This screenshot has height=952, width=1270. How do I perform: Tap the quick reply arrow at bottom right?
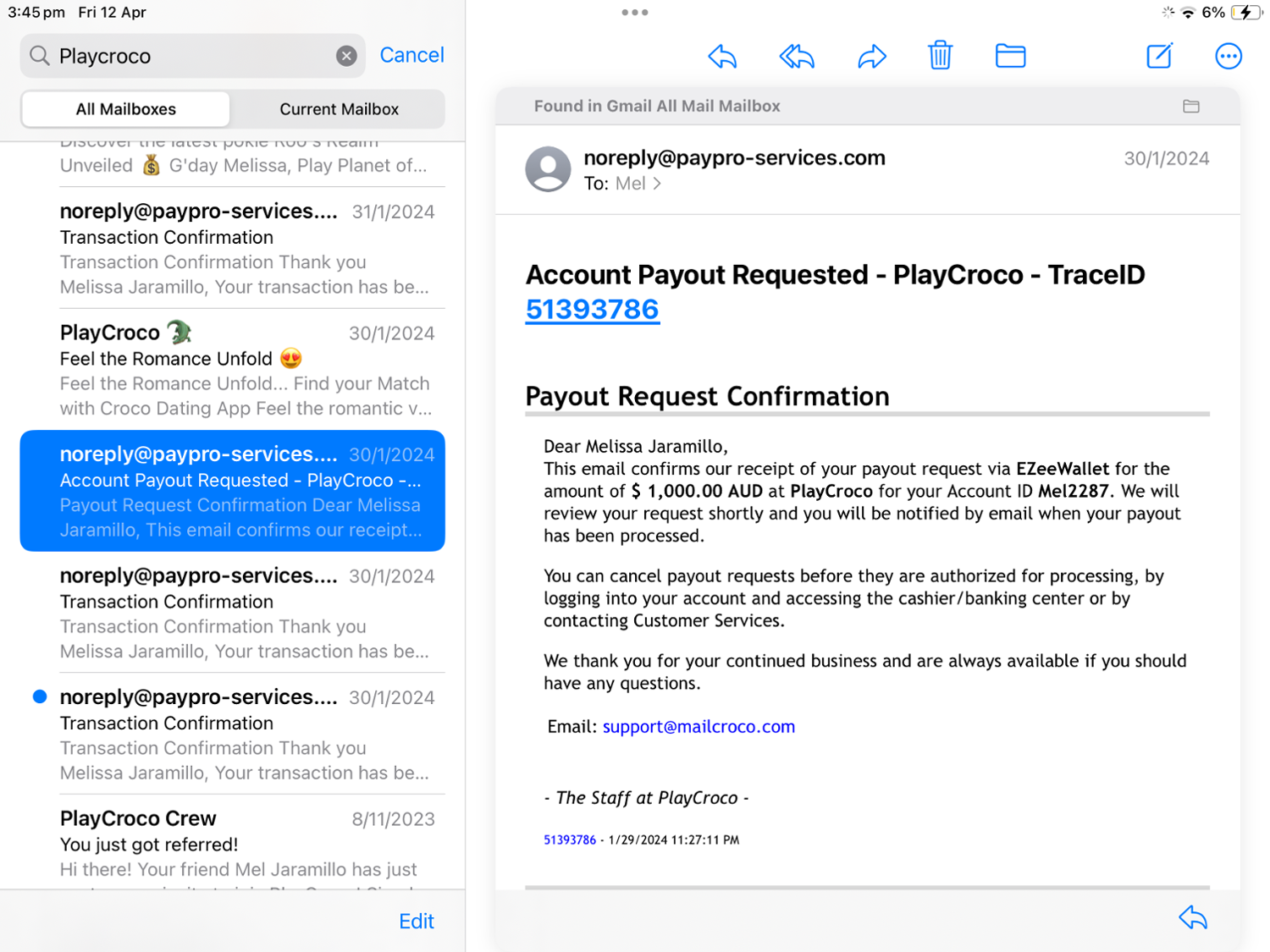pos(1192,918)
